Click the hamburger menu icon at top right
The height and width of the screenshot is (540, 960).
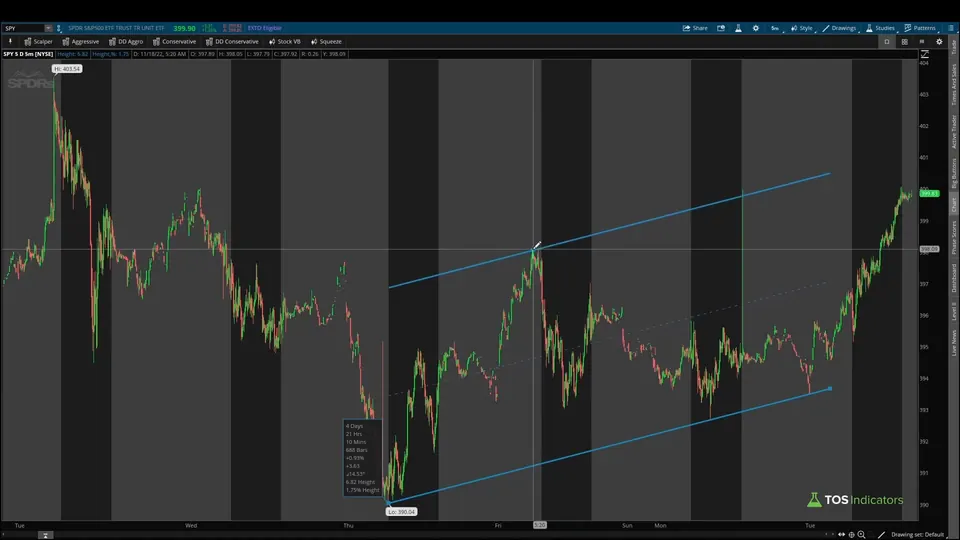pos(951,28)
